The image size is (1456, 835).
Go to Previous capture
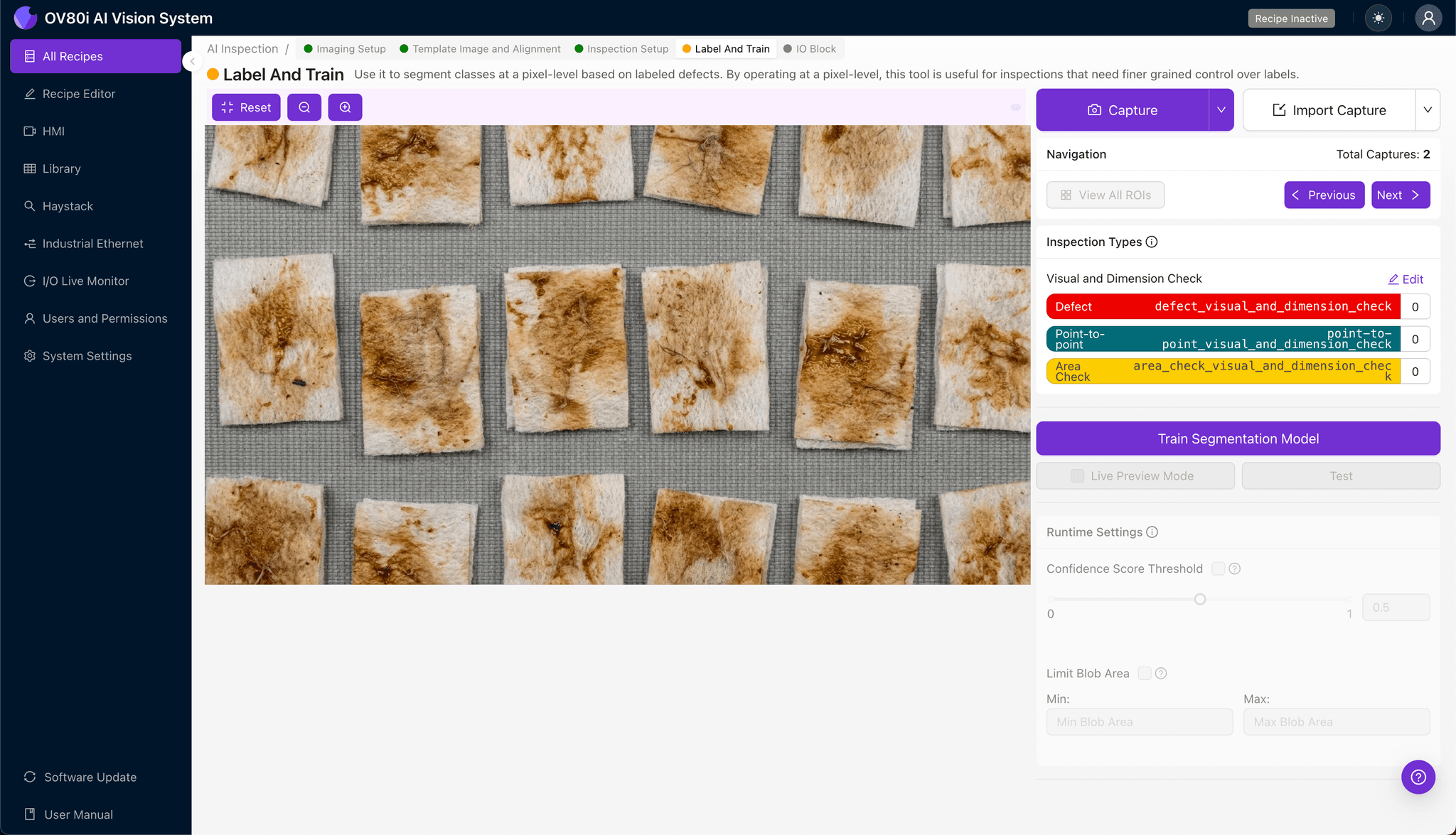tap(1324, 195)
